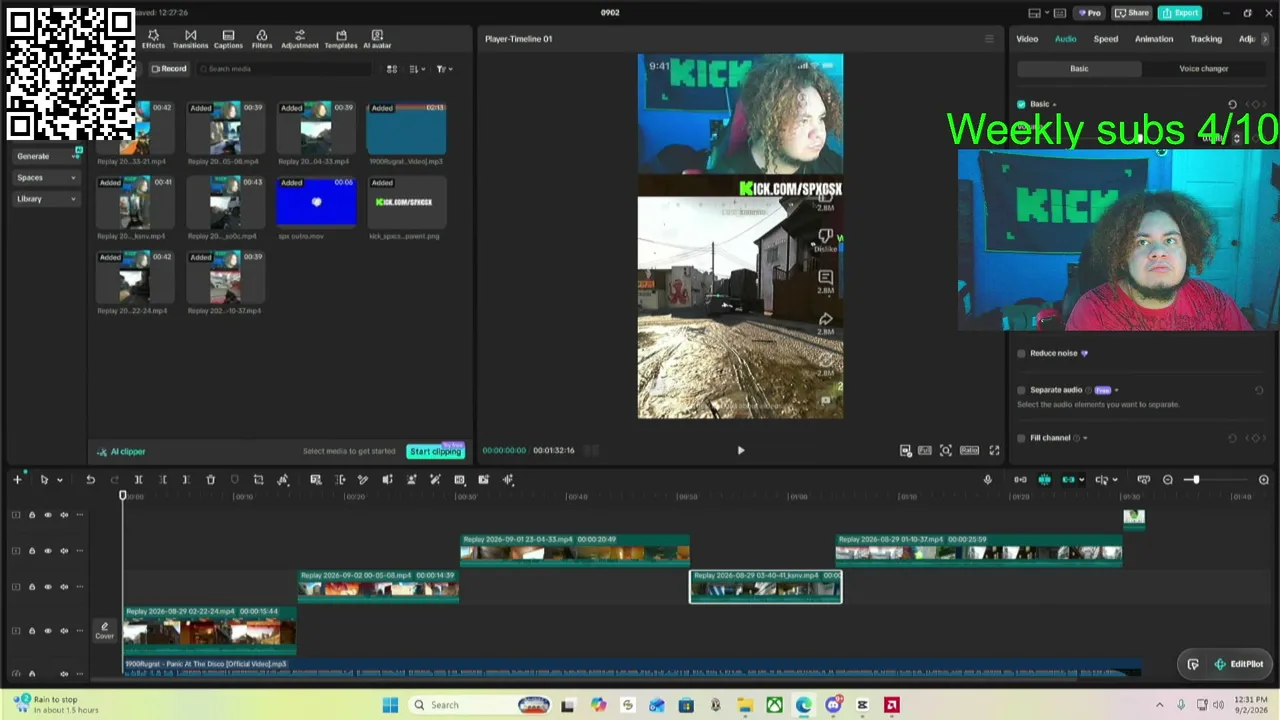Screen dimensions: 1280x720
Task: Enable the Separate audio checkbox
Action: click(x=1021, y=390)
